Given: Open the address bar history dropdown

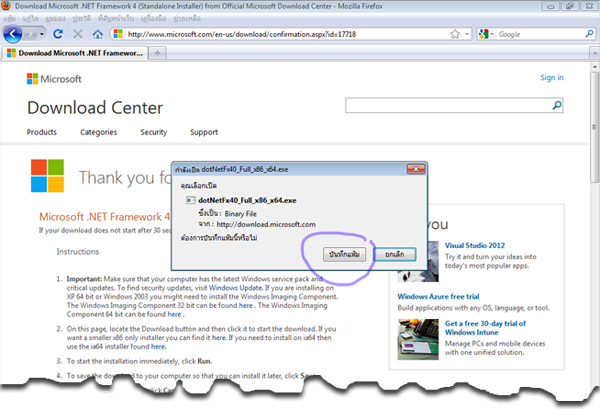Looking at the screenshot, I should click(467, 34).
